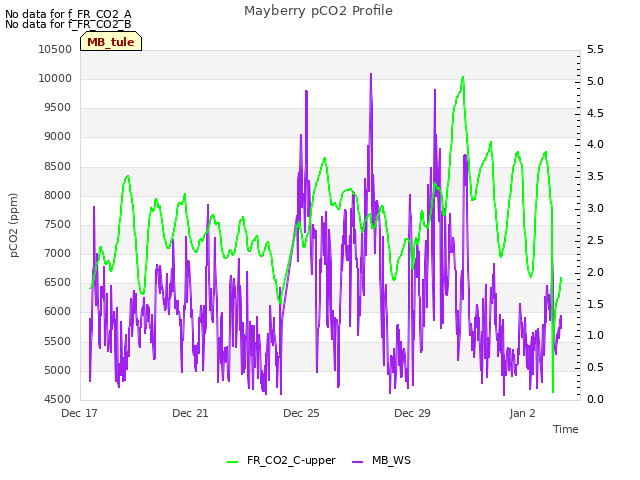Click the 3.0 right axis value
640x480 pixels.
tap(595, 208)
